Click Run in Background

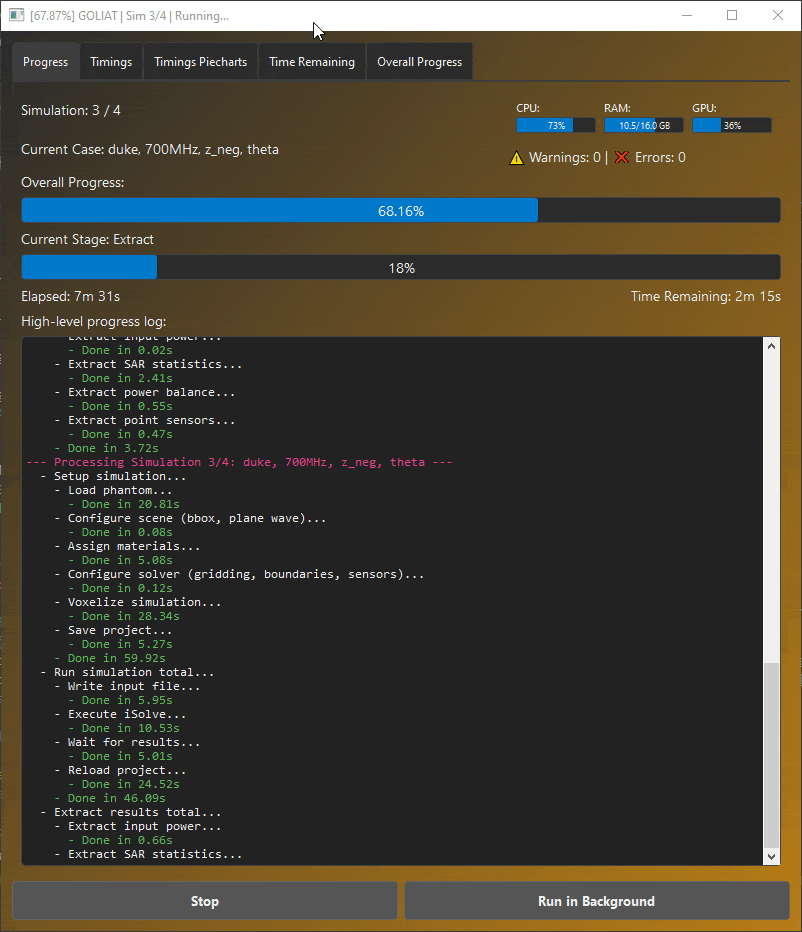point(596,900)
